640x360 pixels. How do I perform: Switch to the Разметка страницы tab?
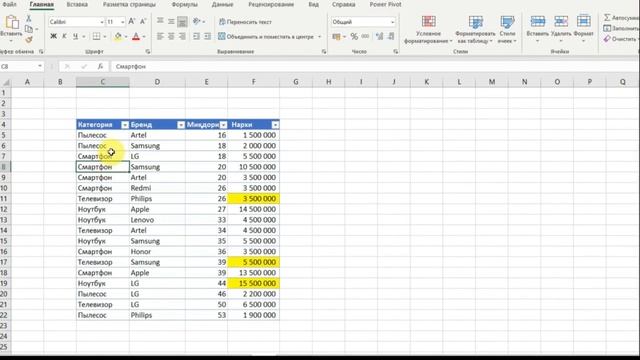129,4
